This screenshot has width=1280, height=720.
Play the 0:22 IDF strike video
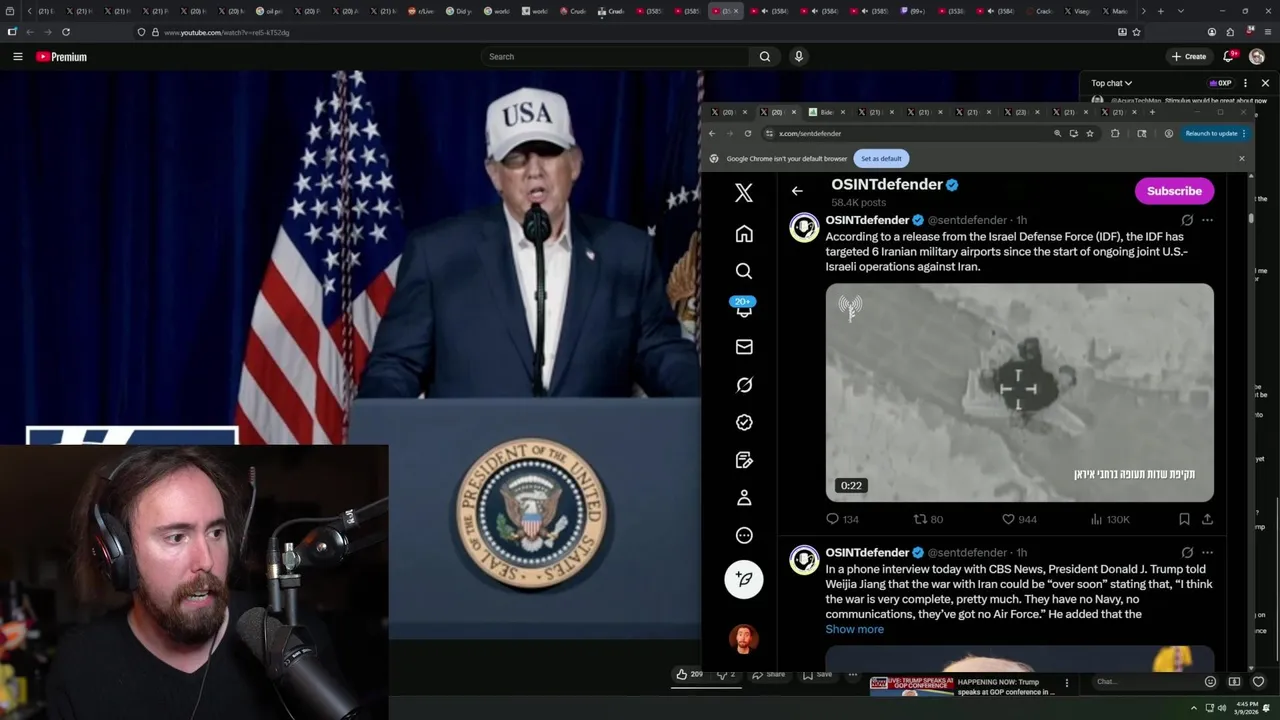pyautogui.click(x=1019, y=392)
